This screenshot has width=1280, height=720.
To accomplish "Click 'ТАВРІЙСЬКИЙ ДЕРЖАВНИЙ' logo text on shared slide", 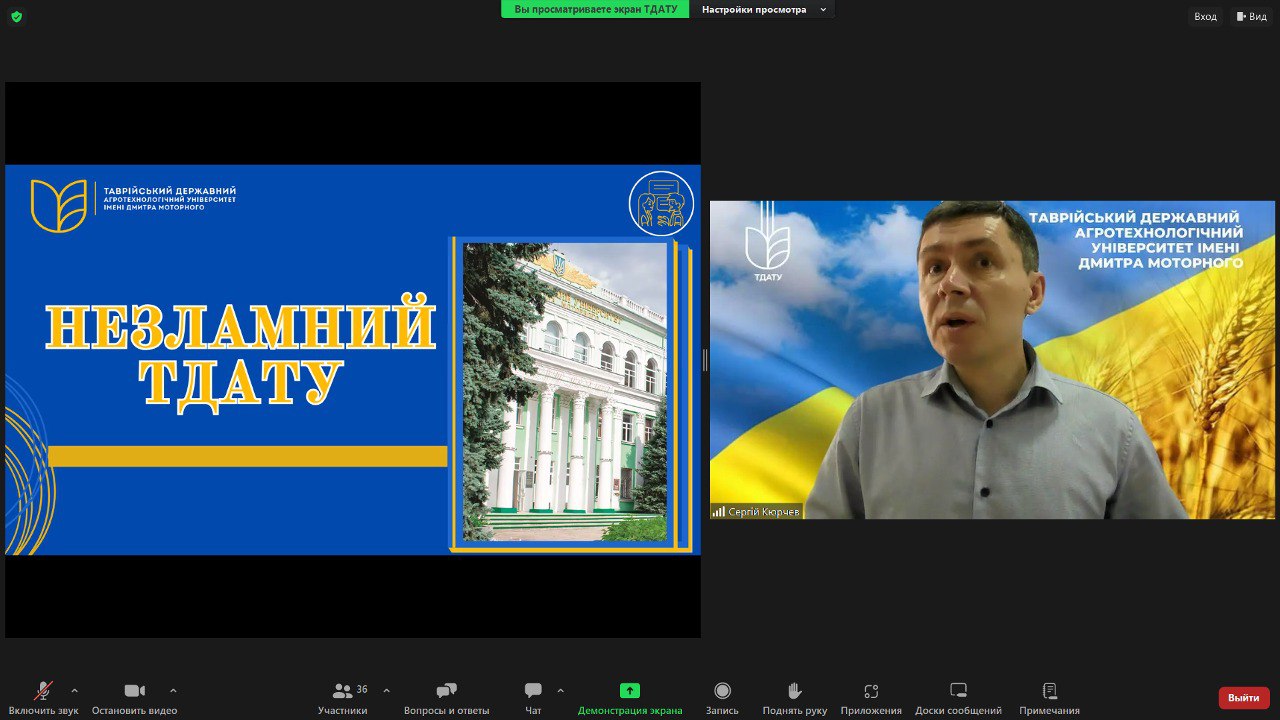I will (x=170, y=190).
